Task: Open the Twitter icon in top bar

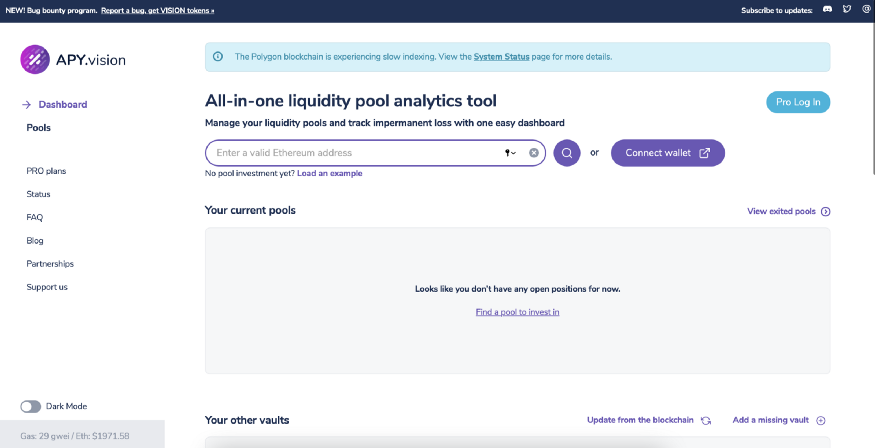Action: click(x=847, y=9)
